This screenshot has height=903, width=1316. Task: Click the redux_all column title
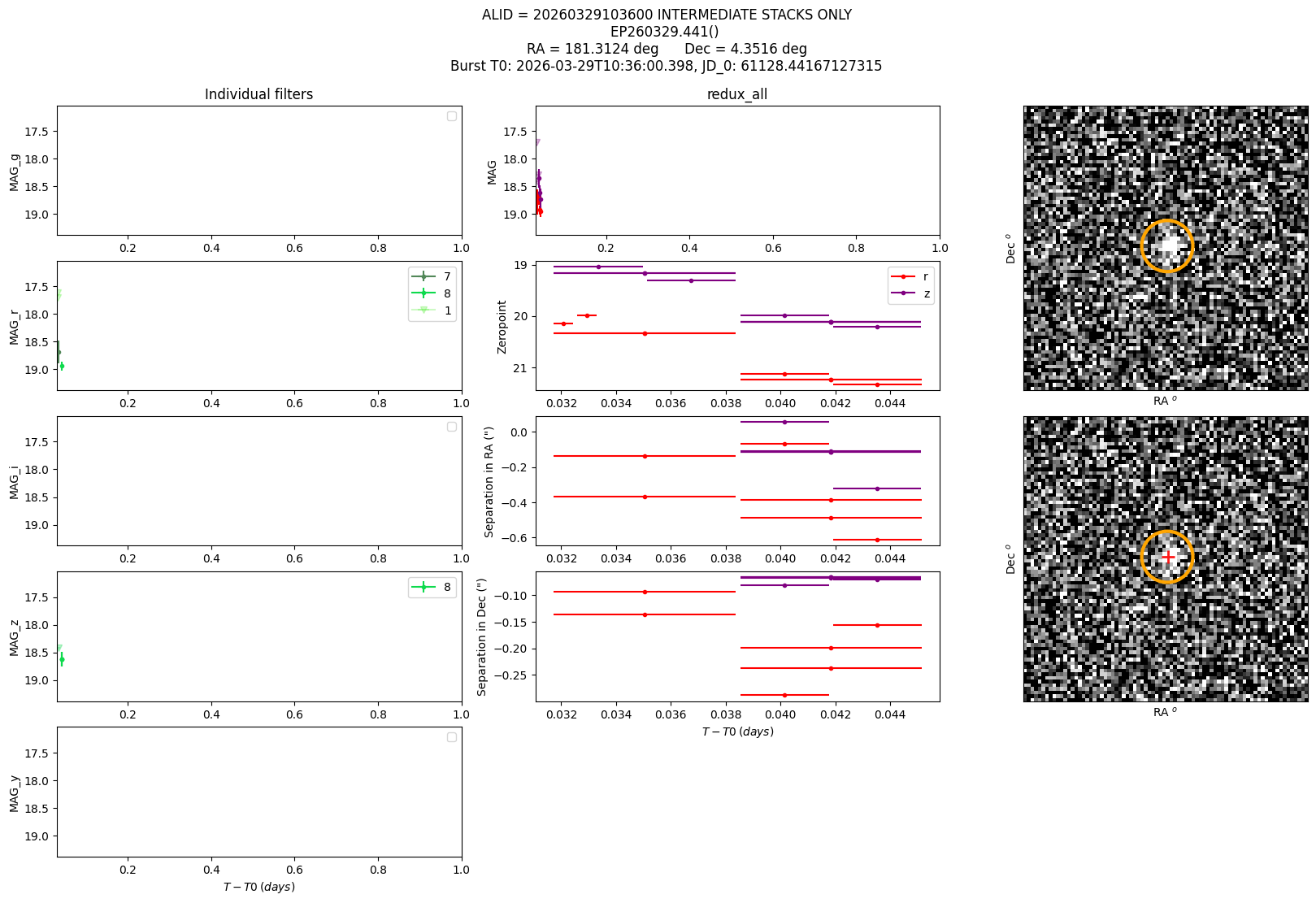pos(737,94)
